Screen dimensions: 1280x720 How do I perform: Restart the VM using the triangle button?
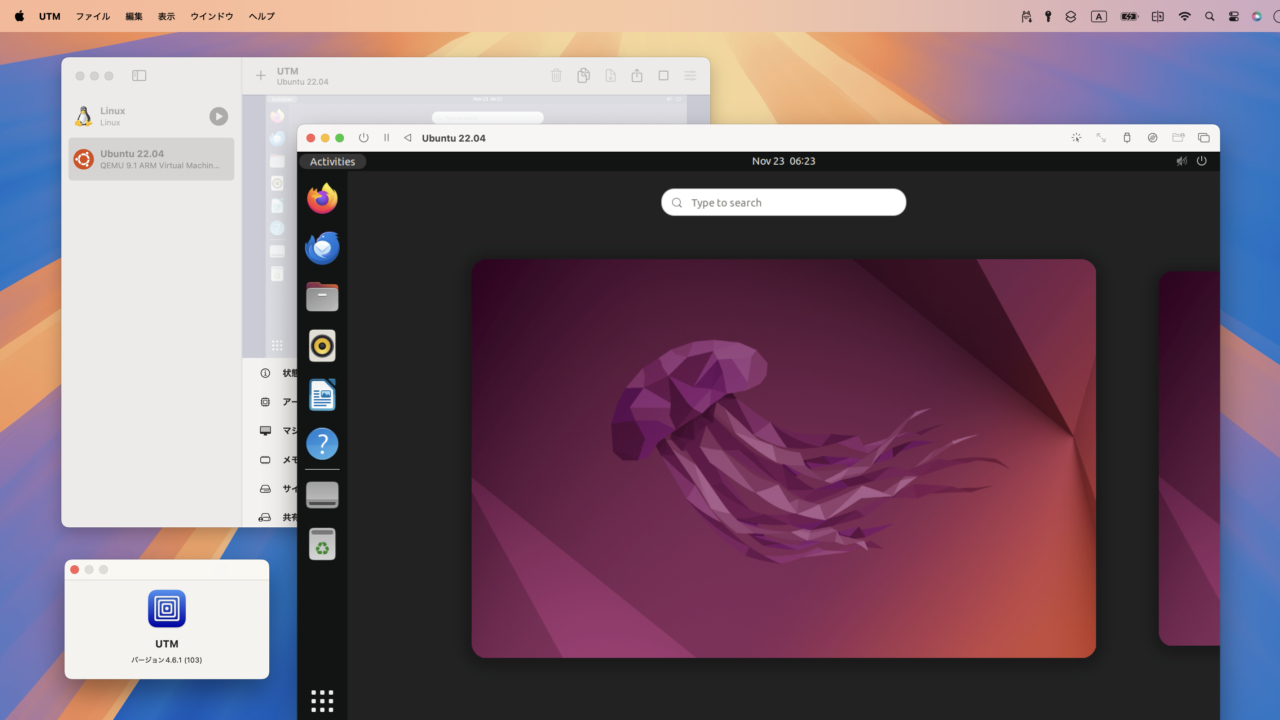[x=407, y=138]
